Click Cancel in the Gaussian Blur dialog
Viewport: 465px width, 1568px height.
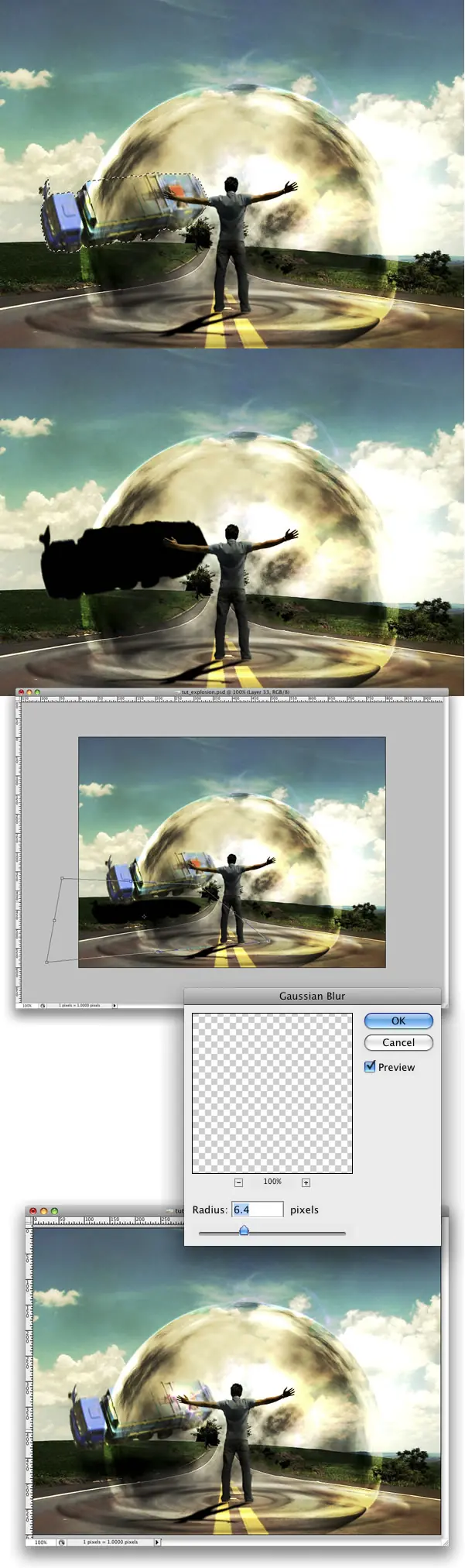pos(398,1042)
